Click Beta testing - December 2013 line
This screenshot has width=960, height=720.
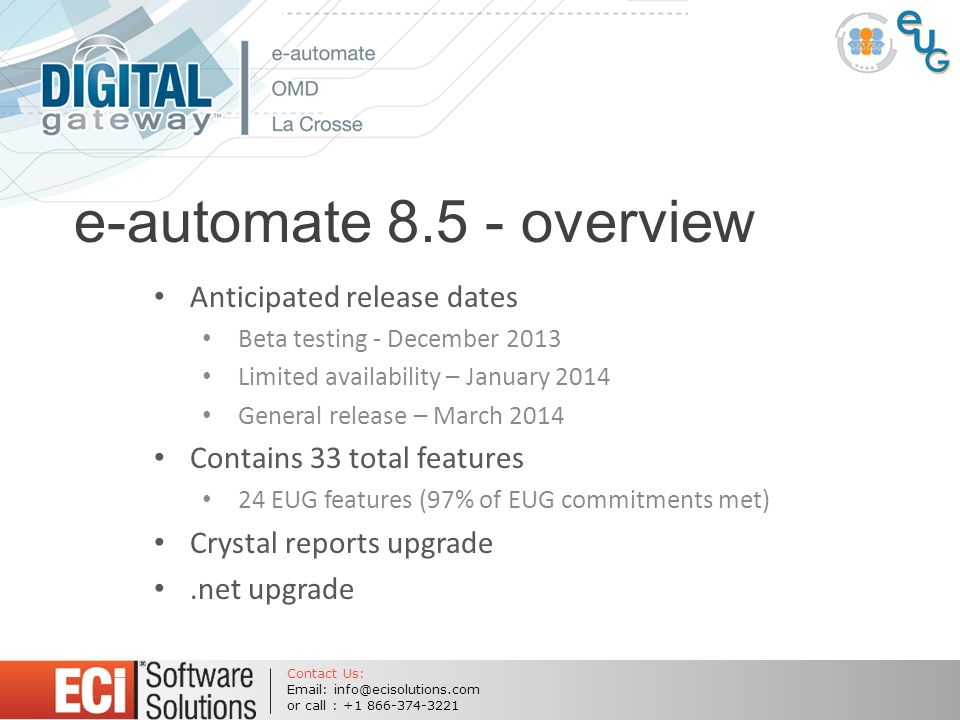(x=399, y=339)
